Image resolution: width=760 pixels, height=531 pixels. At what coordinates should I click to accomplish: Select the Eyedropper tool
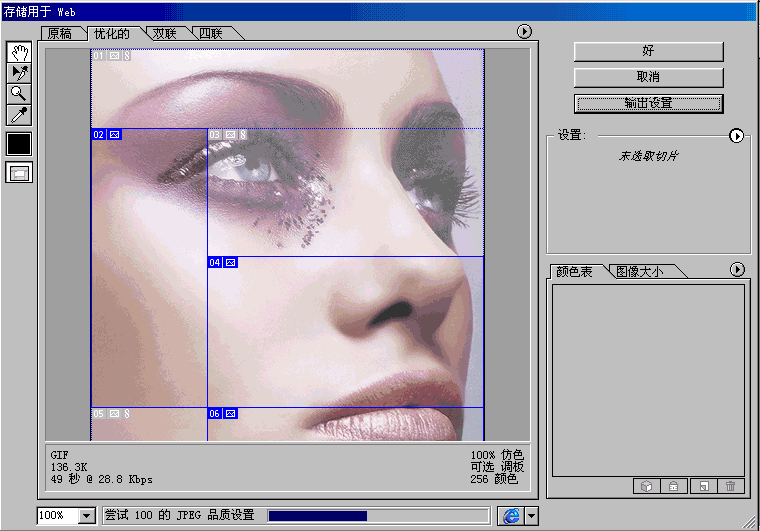click(x=19, y=114)
